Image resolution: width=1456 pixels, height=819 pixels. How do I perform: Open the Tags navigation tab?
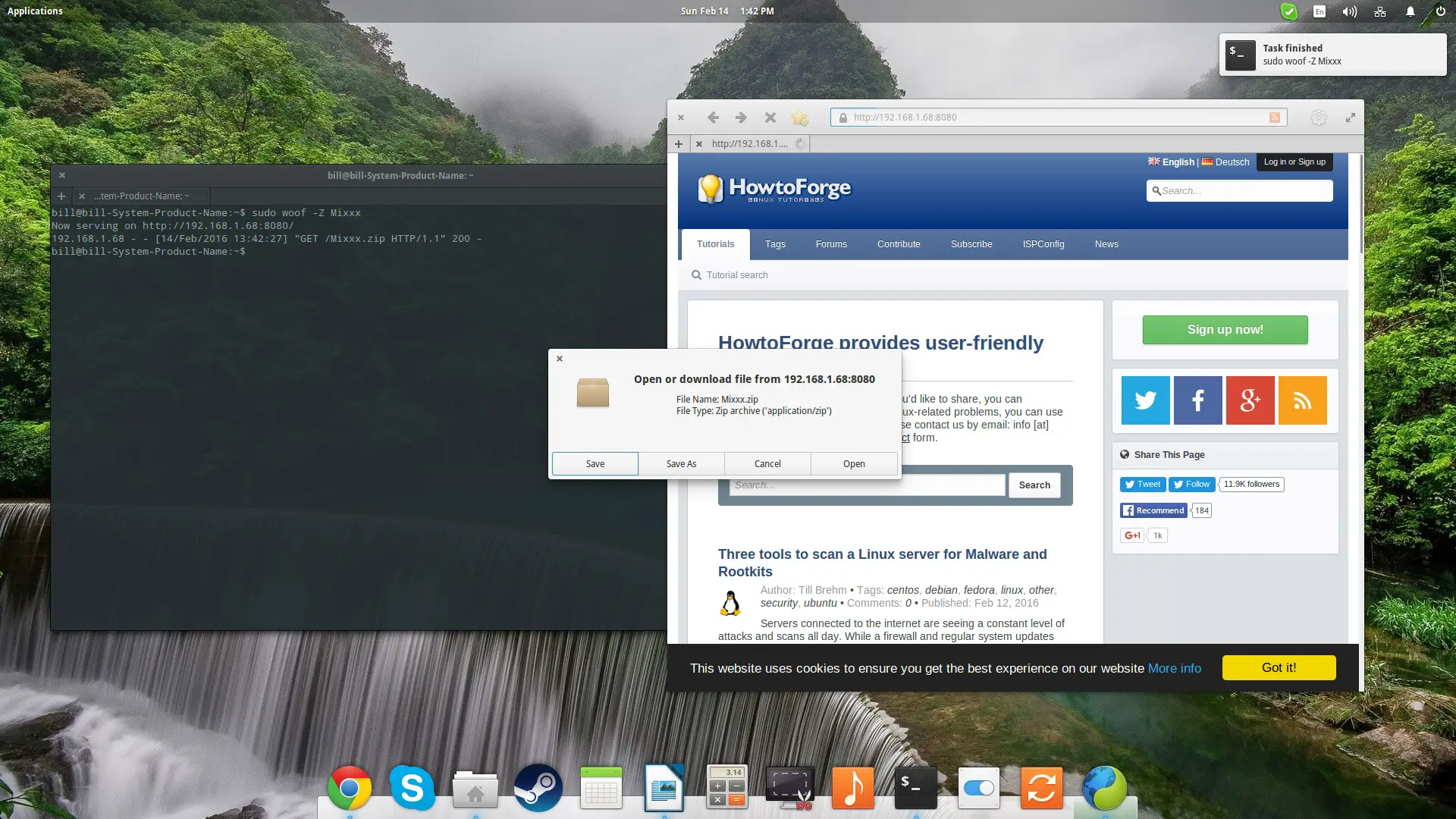click(x=775, y=244)
